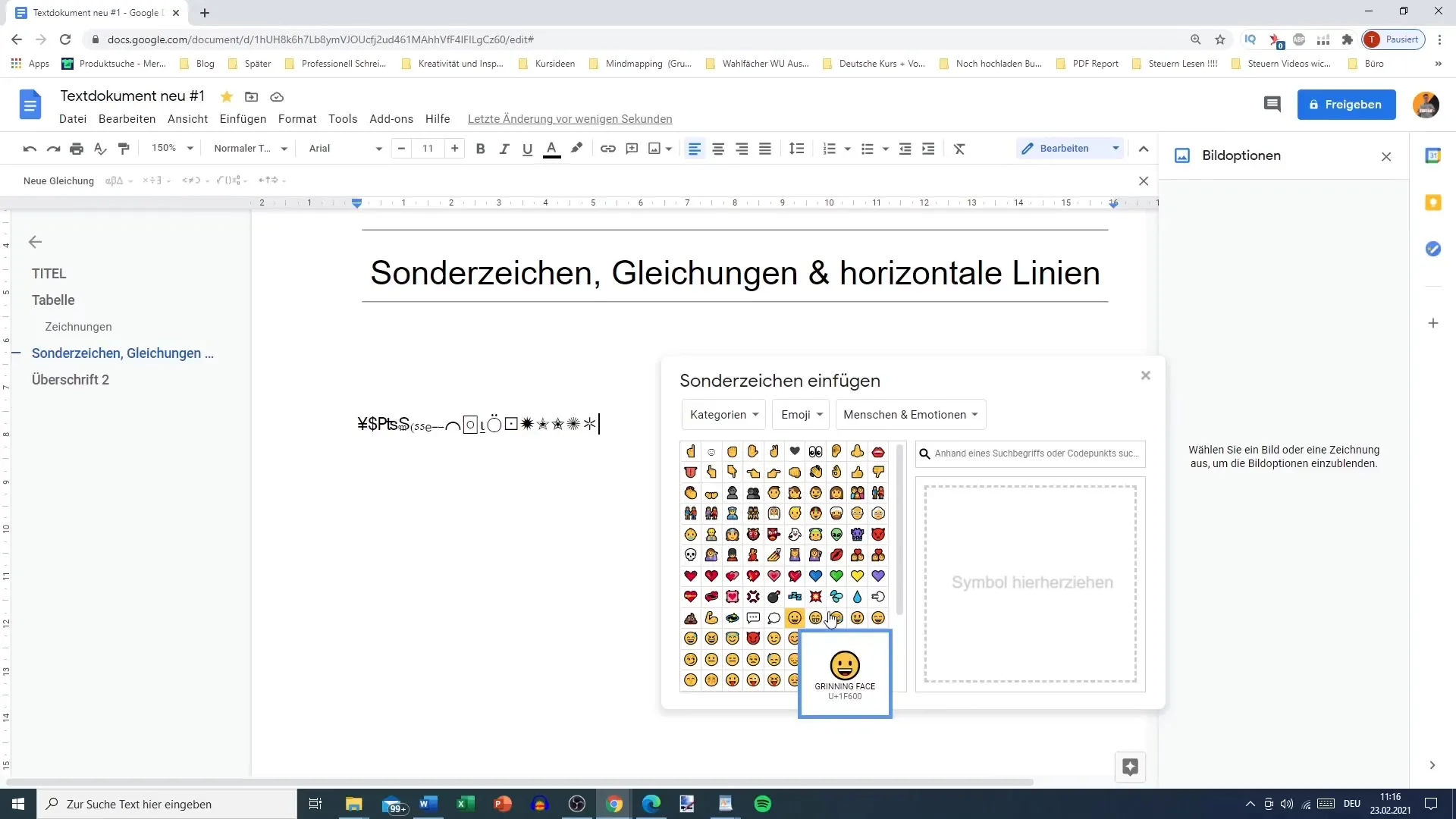The image size is (1456, 819).
Task: Set center text alignment
Action: tap(718, 149)
